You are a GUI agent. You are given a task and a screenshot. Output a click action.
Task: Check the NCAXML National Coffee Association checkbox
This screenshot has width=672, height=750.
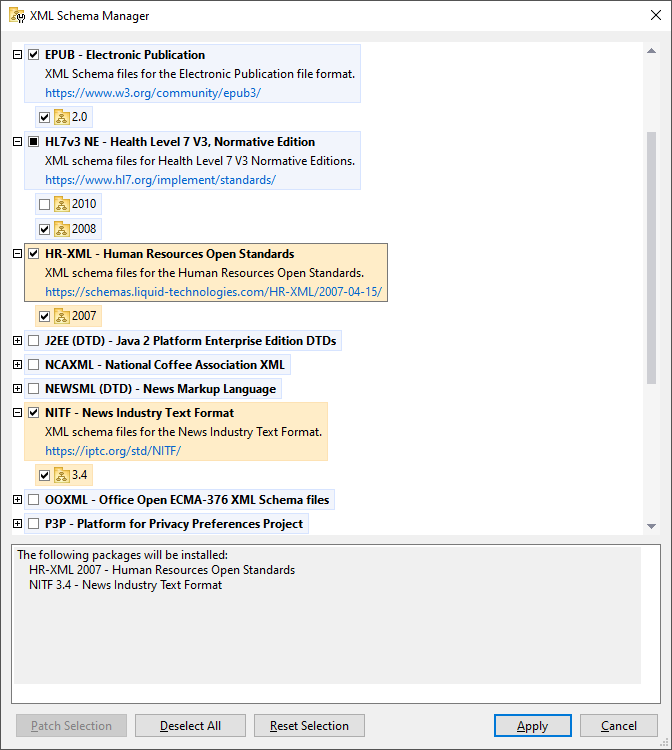point(34,365)
